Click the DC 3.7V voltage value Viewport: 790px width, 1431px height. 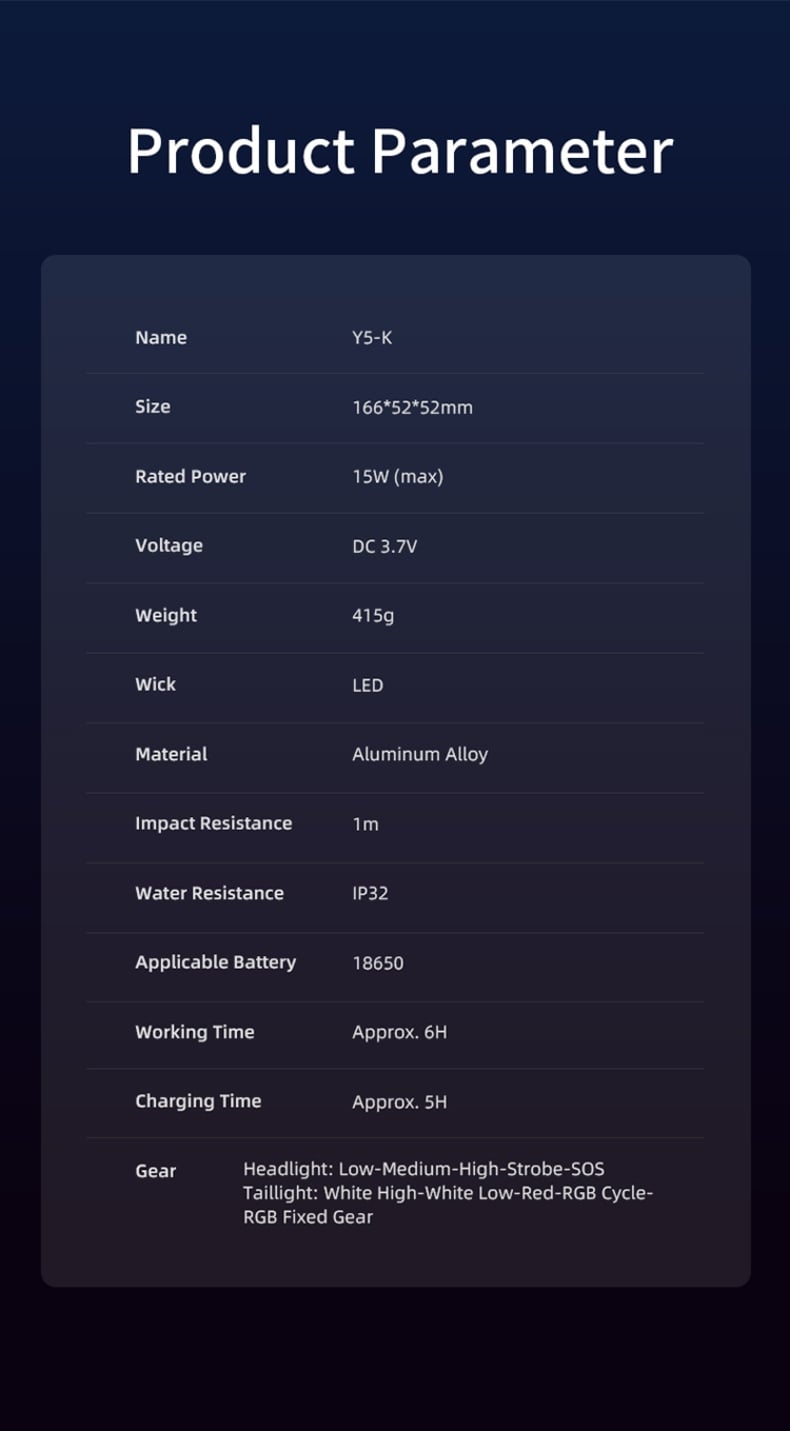click(384, 546)
